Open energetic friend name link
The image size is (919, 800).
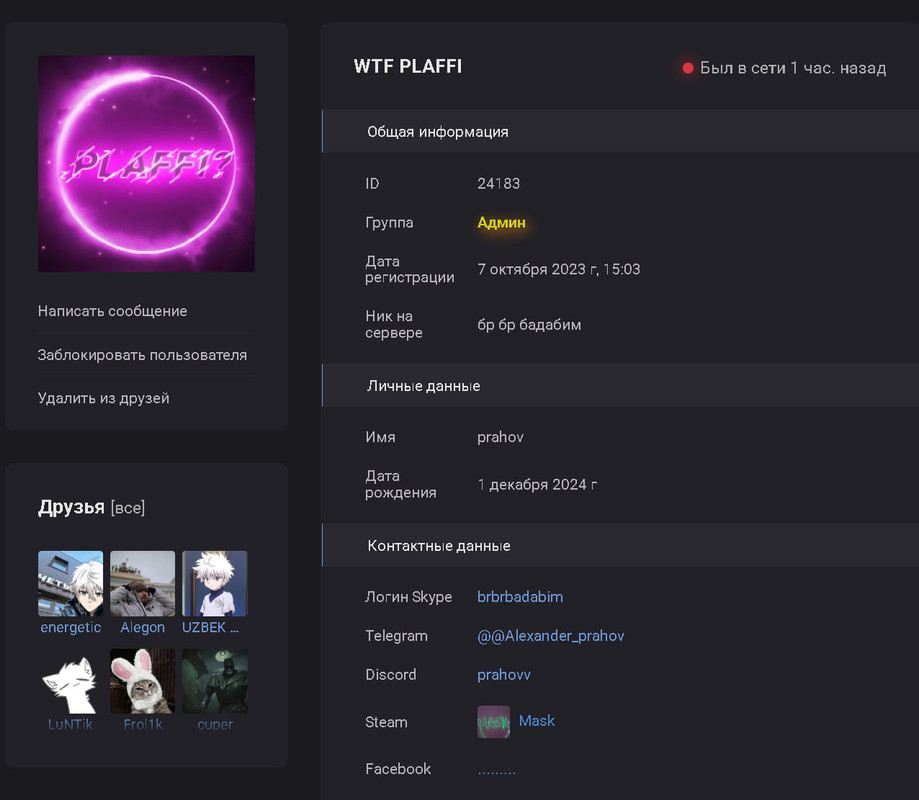tap(71, 628)
